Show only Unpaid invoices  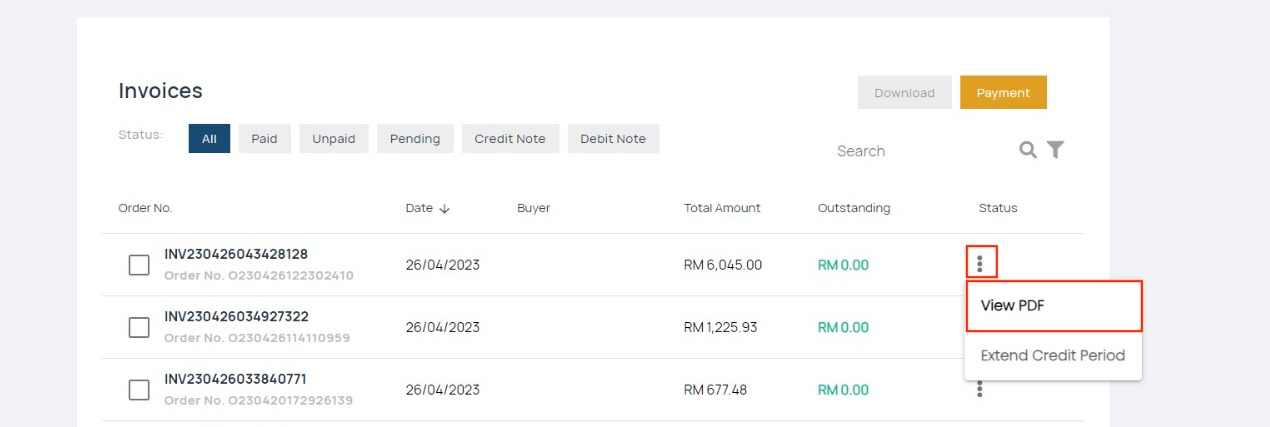[x=334, y=139]
